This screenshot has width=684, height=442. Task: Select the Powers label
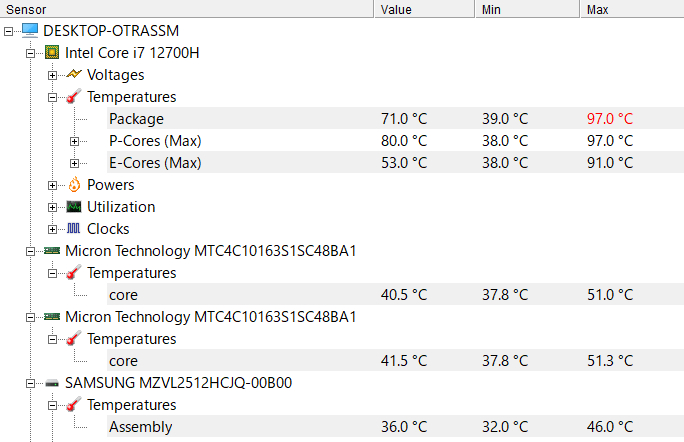(x=111, y=185)
